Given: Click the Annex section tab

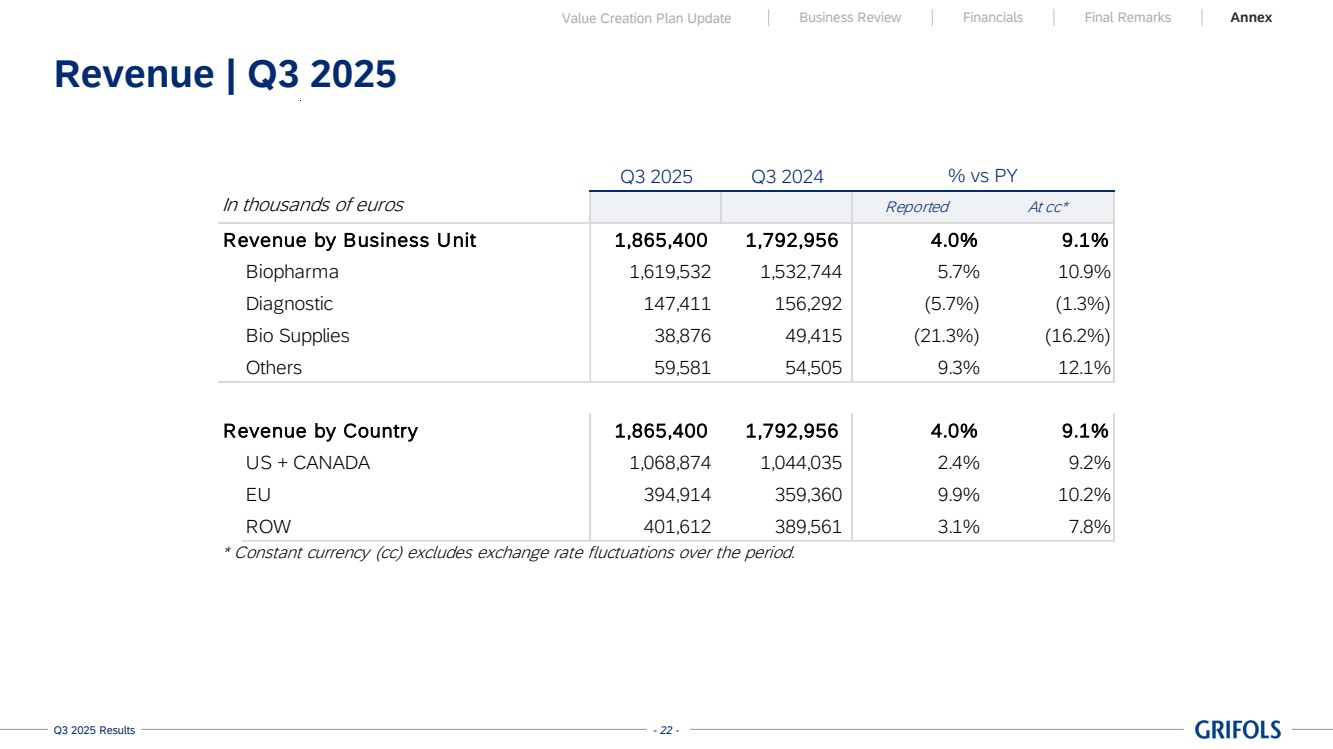Looking at the screenshot, I should 1251,18.
